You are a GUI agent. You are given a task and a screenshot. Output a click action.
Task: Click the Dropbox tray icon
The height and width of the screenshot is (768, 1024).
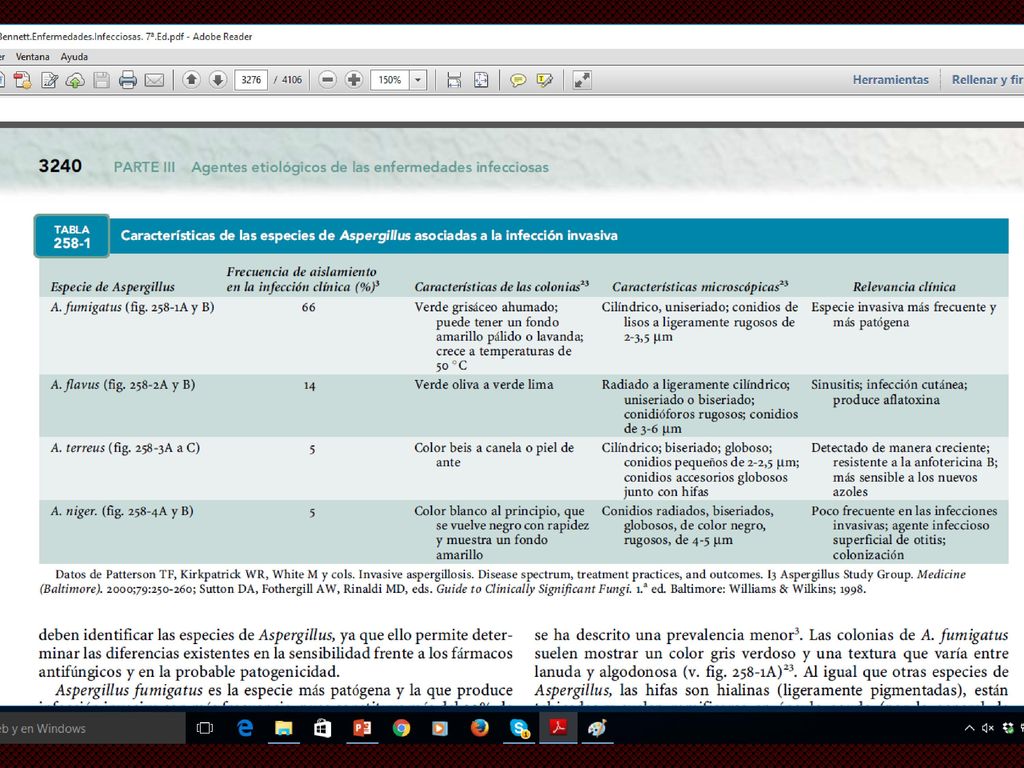(x=1008, y=728)
